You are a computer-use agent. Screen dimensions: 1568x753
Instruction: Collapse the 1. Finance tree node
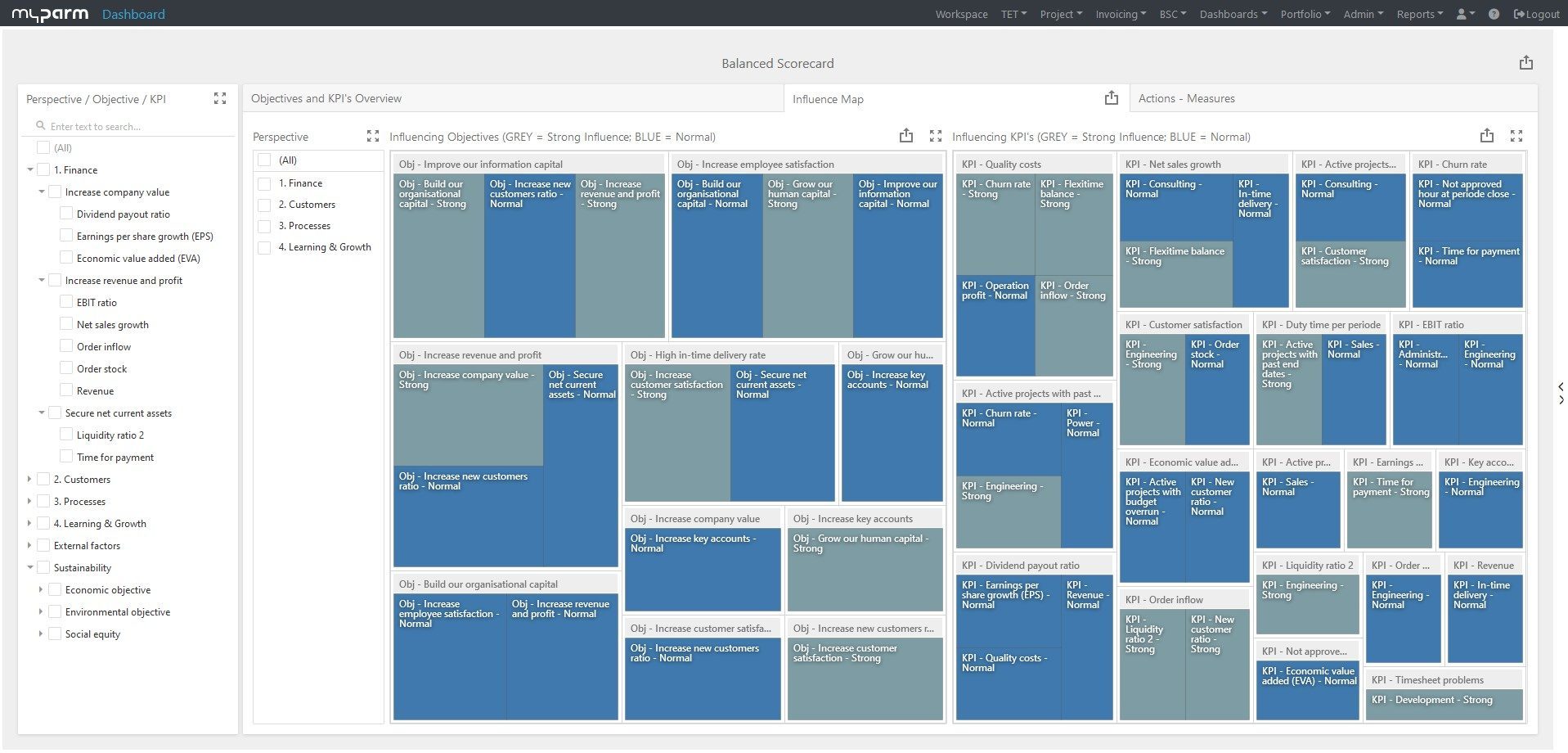[x=29, y=169]
